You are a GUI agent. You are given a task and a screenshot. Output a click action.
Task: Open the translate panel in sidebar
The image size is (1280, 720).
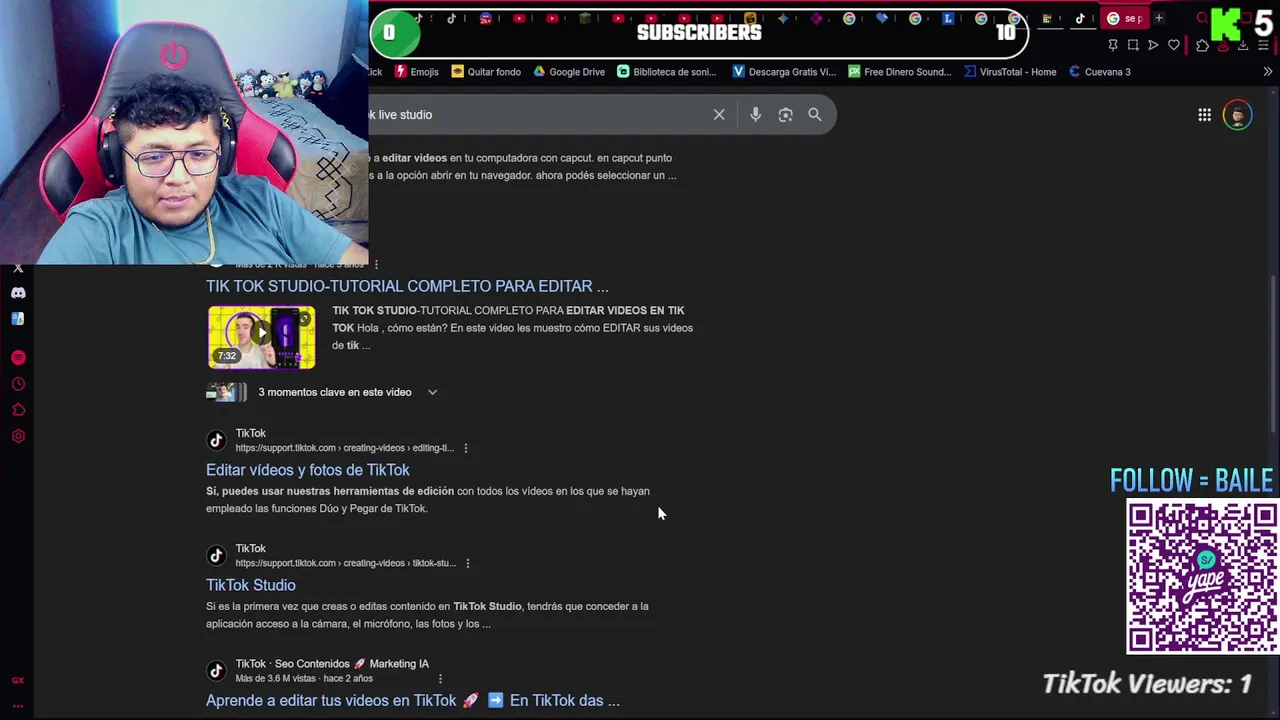(18, 319)
